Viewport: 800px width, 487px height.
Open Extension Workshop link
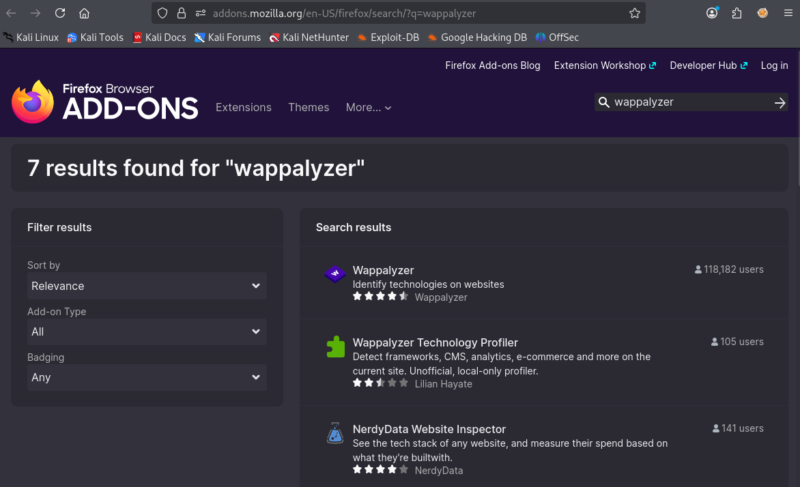point(605,65)
